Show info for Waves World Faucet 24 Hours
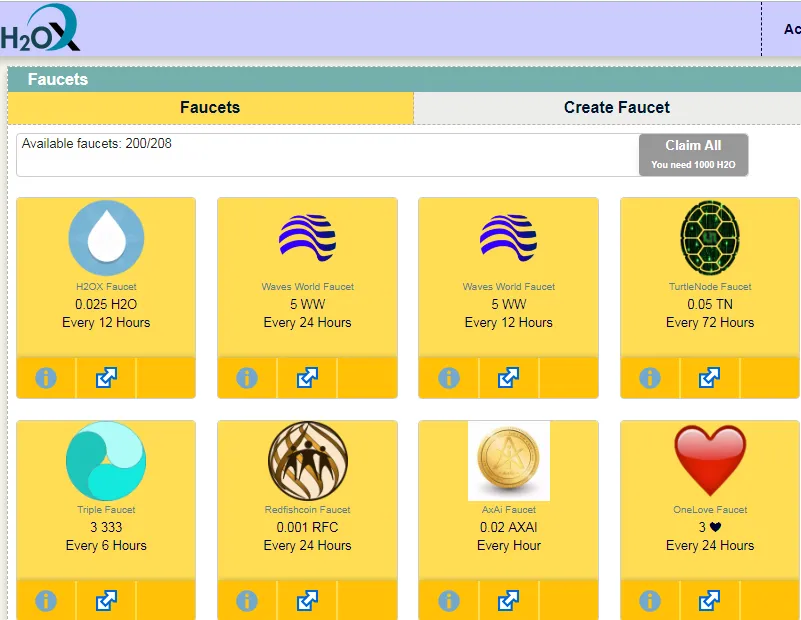Screen dimensions: 801x620 click(x=247, y=378)
